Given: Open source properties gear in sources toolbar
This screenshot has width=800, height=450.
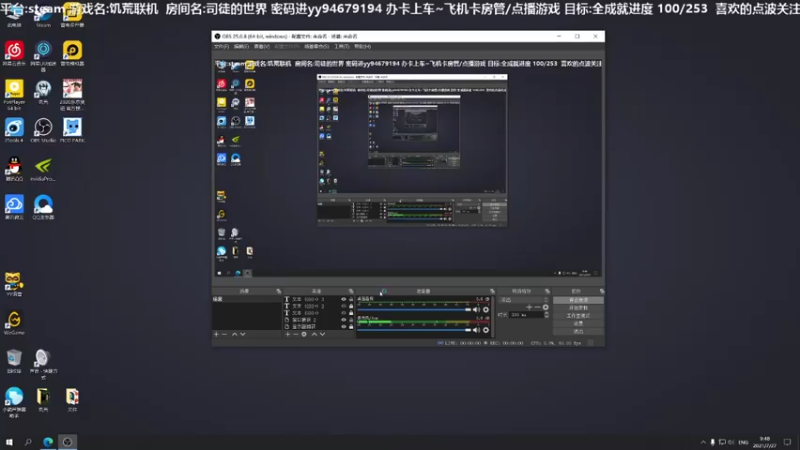Looking at the screenshot, I should 304,334.
